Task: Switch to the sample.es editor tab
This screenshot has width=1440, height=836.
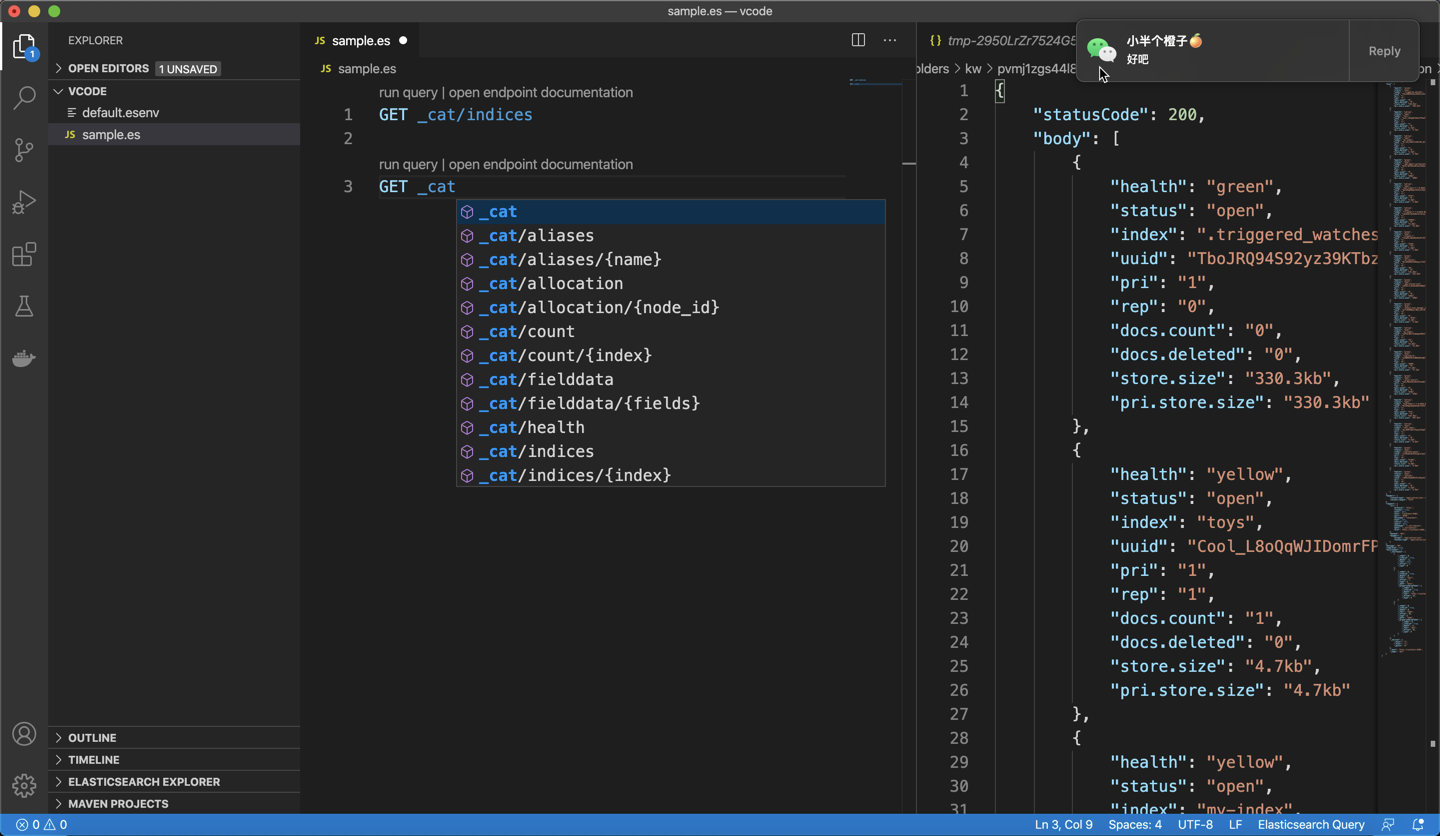Action: tap(362, 40)
